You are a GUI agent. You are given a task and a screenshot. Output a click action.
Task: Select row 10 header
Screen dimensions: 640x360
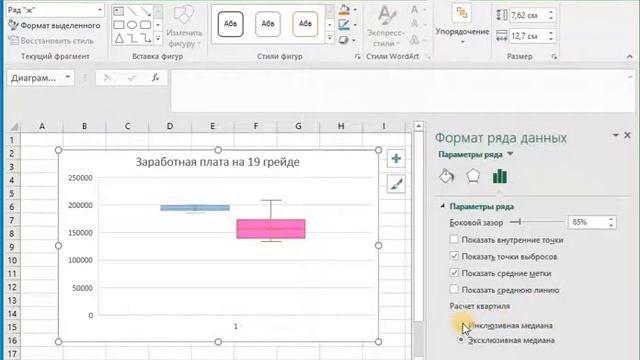click(12, 260)
